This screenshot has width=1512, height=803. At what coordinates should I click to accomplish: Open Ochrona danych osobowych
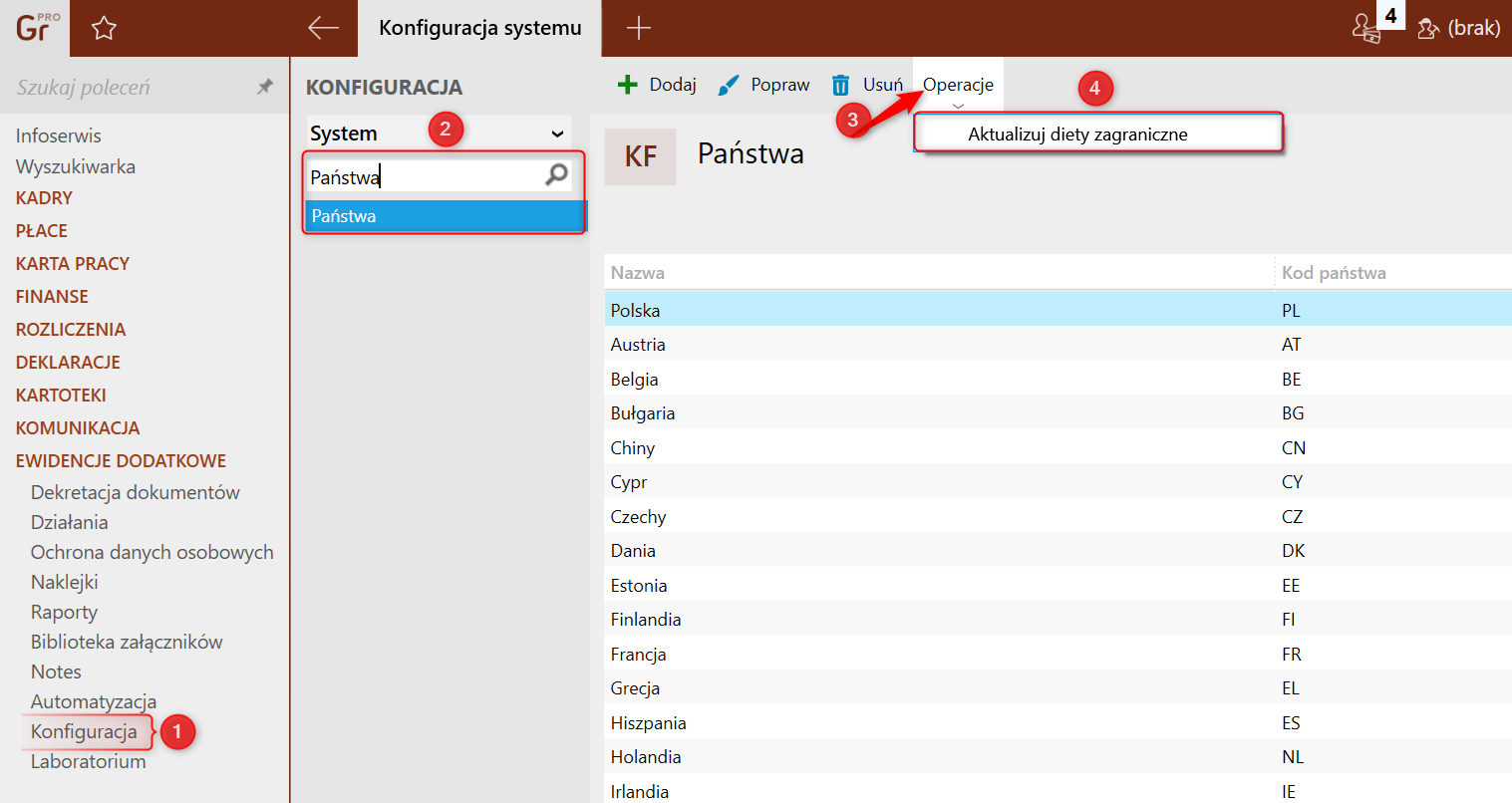(x=151, y=552)
